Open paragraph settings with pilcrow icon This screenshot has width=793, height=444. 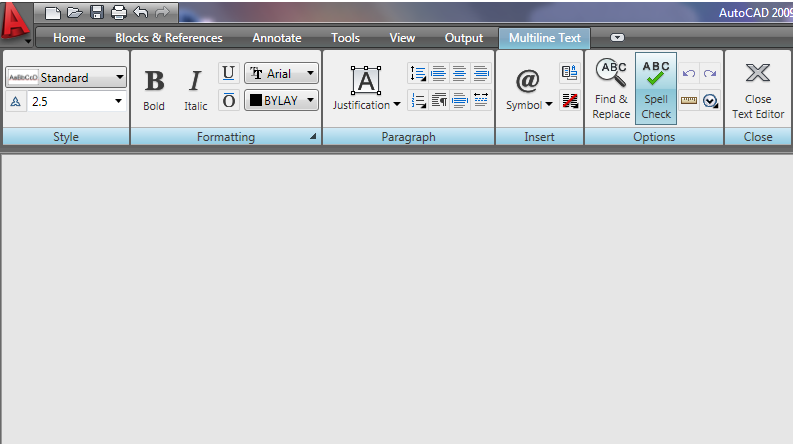coord(438,100)
